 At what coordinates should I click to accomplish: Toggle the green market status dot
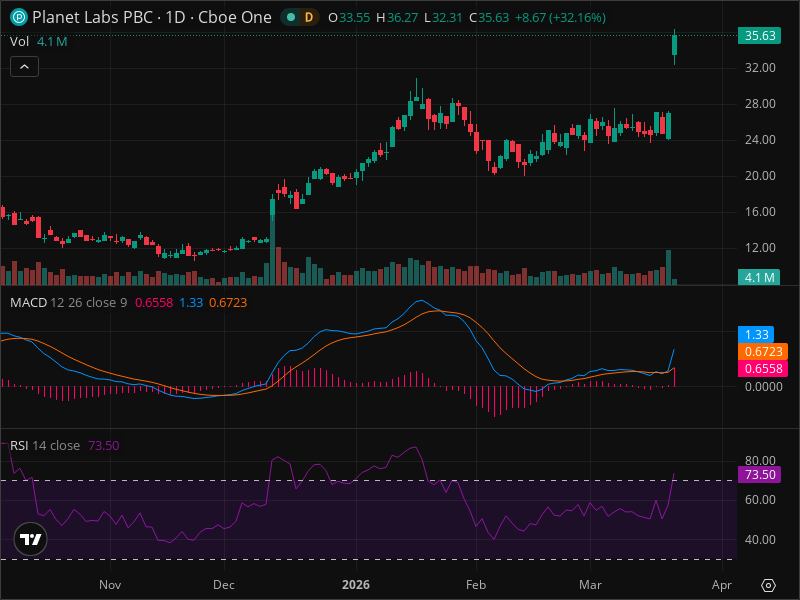tap(291, 17)
